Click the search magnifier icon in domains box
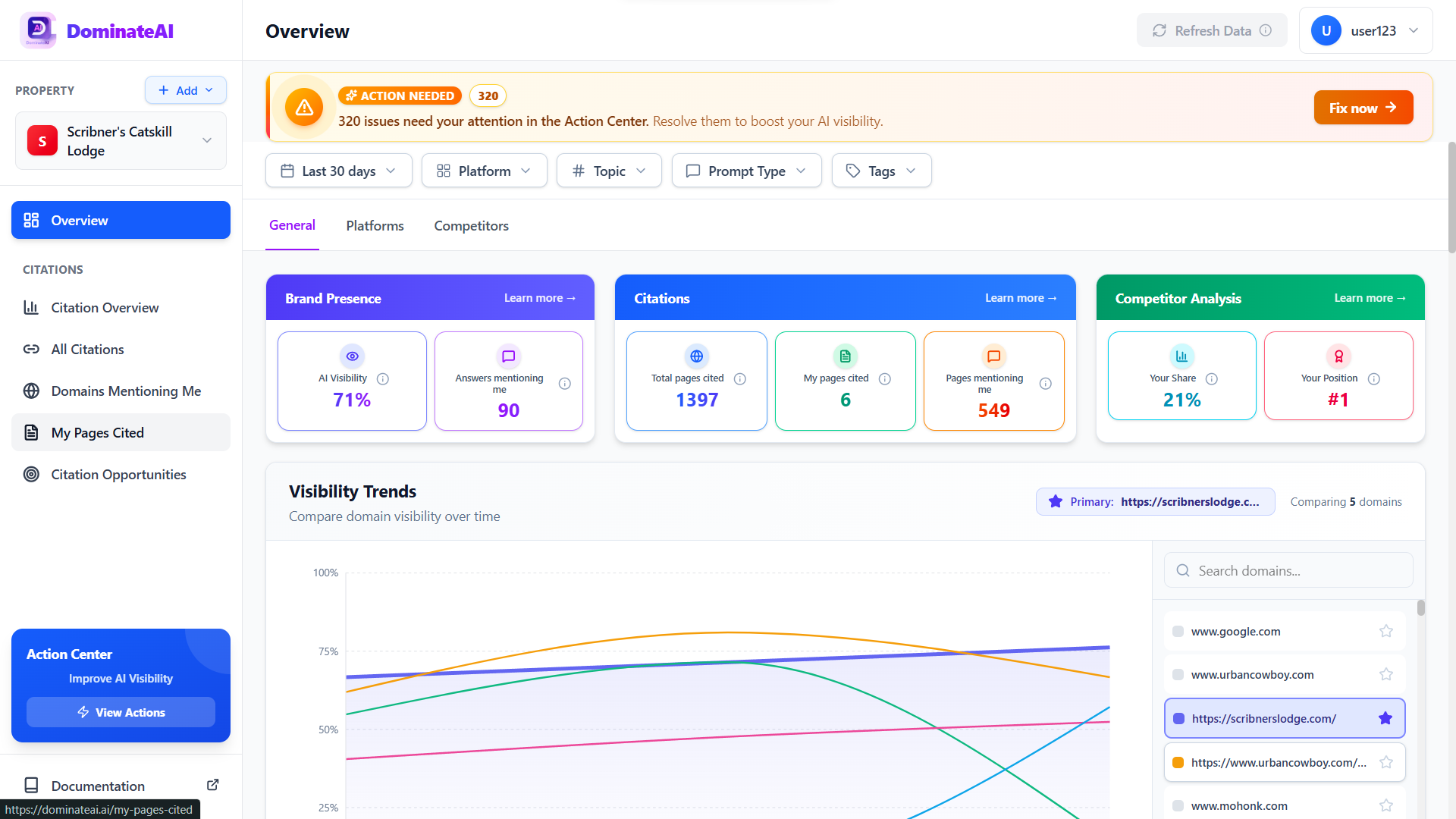This screenshot has height=819, width=1456. (x=1183, y=570)
